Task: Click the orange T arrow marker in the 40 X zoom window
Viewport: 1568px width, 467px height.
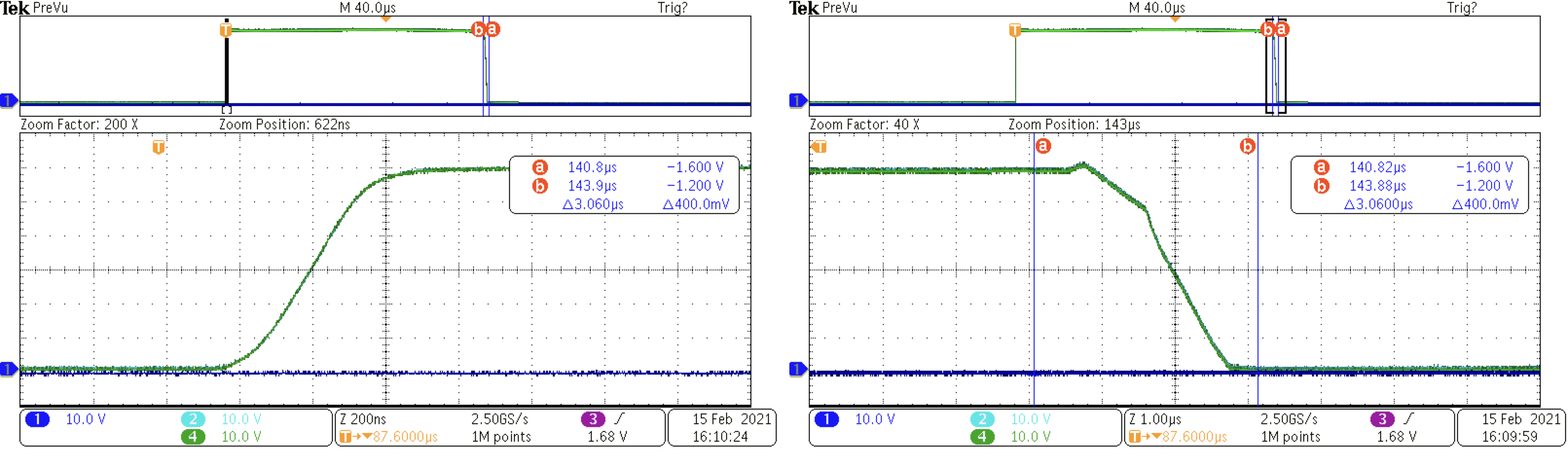Action: (819, 147)
